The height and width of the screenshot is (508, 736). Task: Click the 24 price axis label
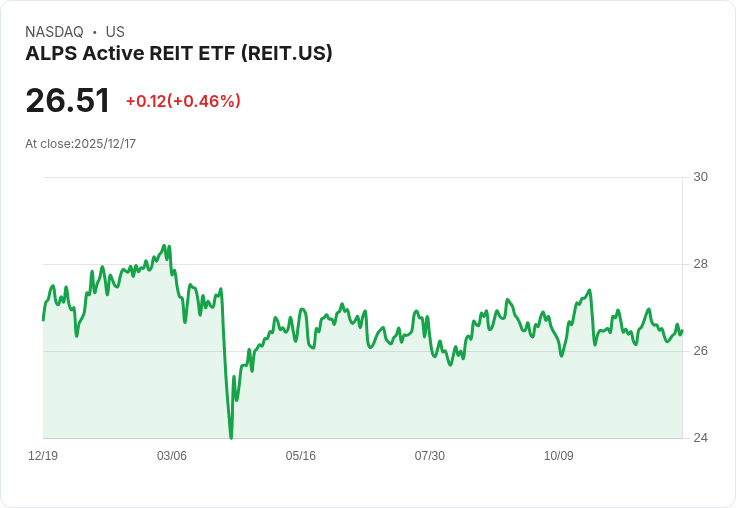(700, 438)
